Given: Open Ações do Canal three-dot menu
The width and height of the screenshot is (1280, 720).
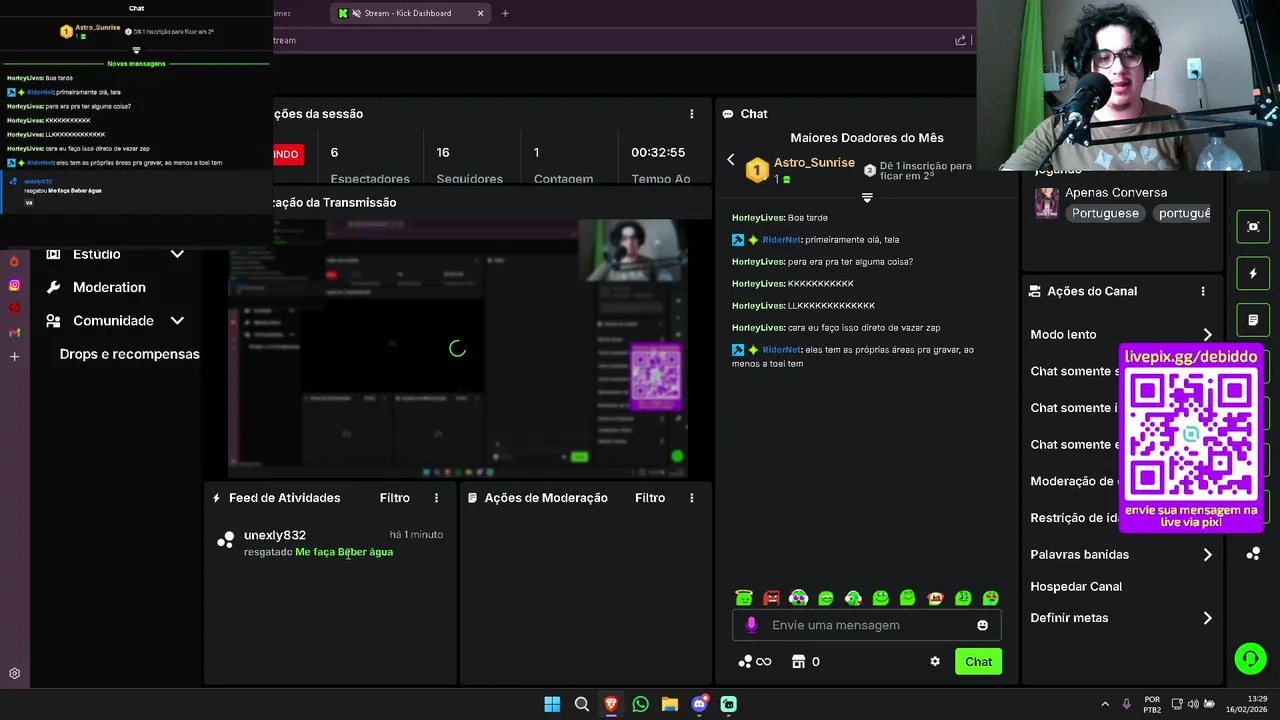Looking at the screenshot, I should click(1203, 291).
